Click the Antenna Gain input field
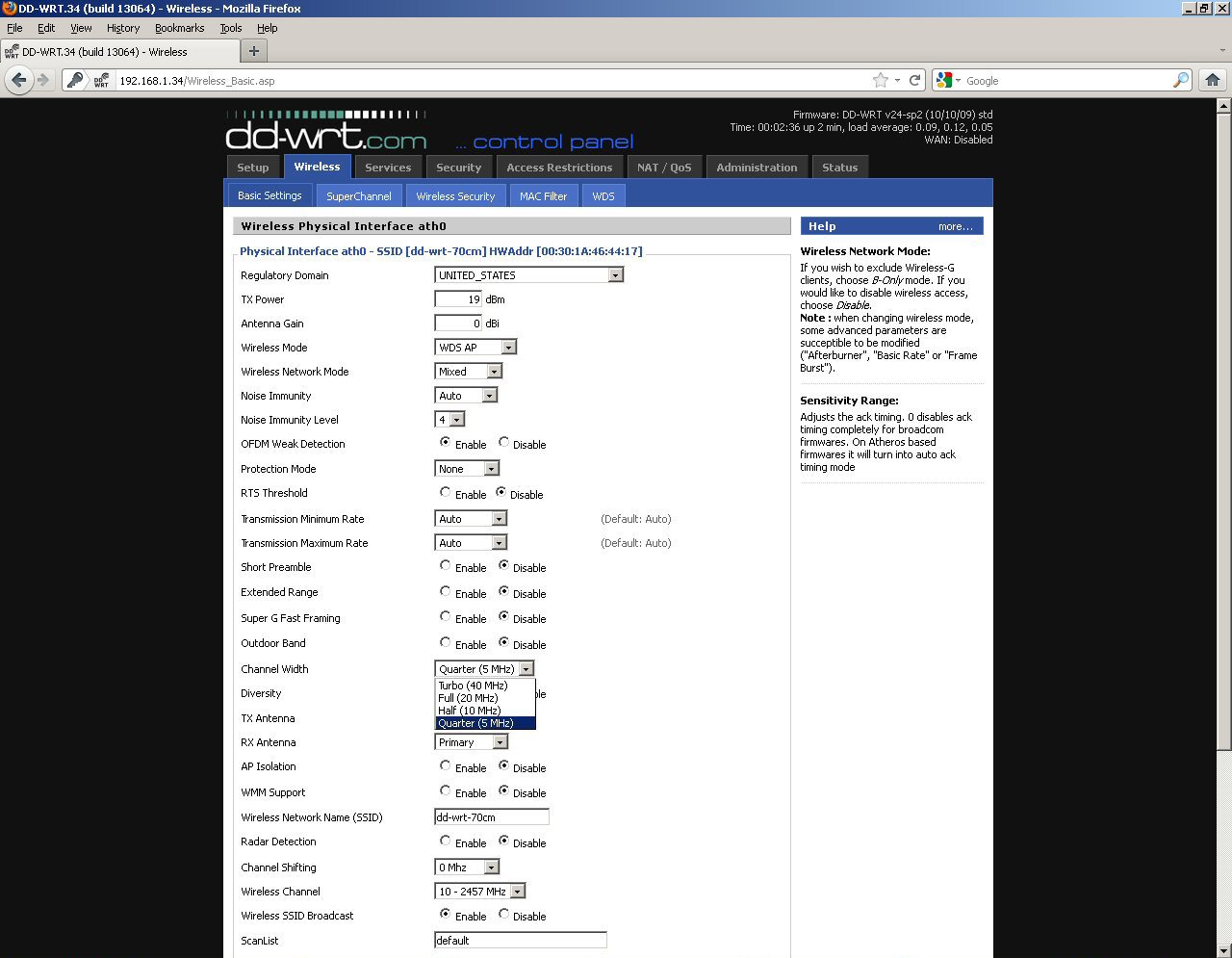Image resolution: width=1232 pixels, height=958 pixels. (458, 323)
